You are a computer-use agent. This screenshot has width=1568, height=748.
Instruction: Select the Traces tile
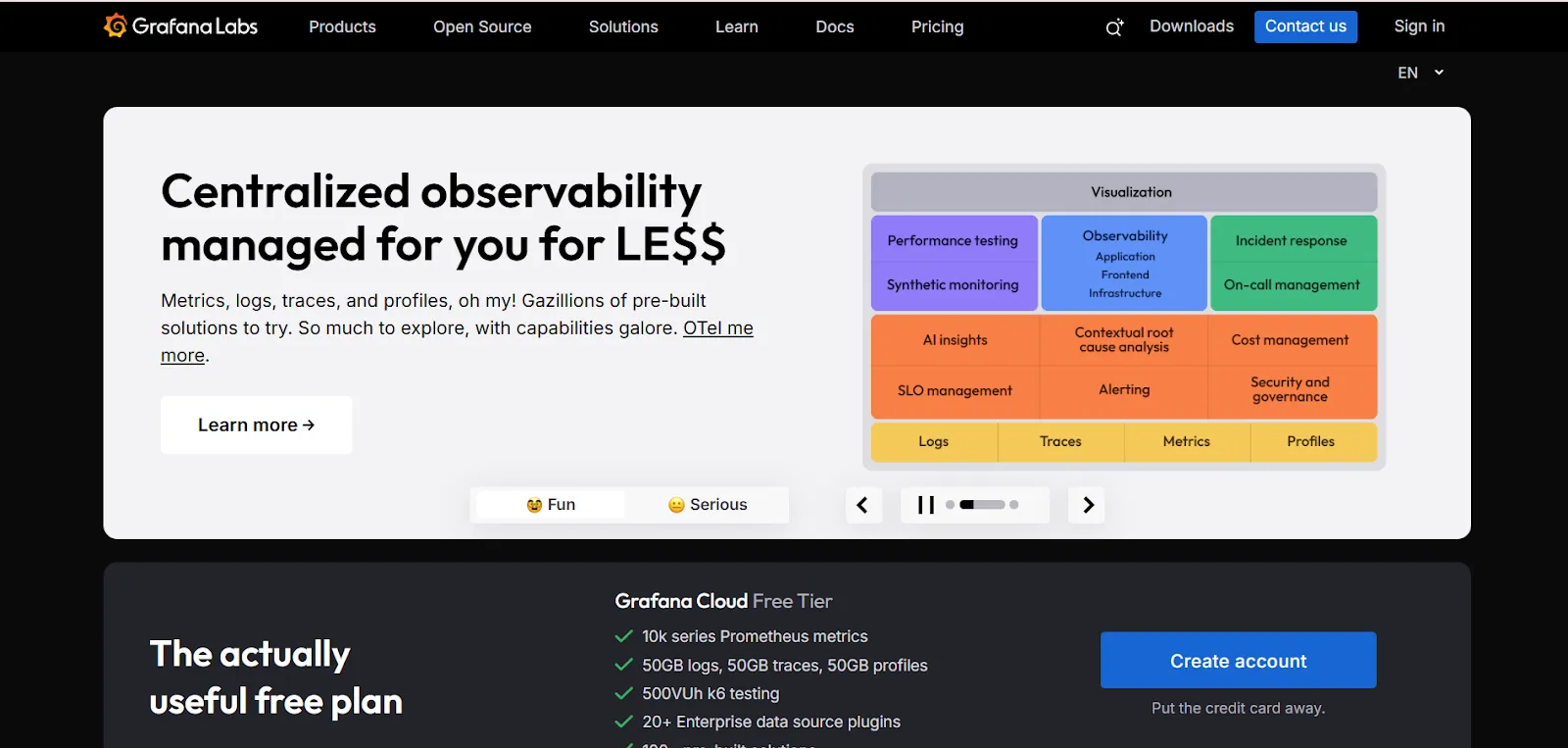click(x=1060, y=442)
